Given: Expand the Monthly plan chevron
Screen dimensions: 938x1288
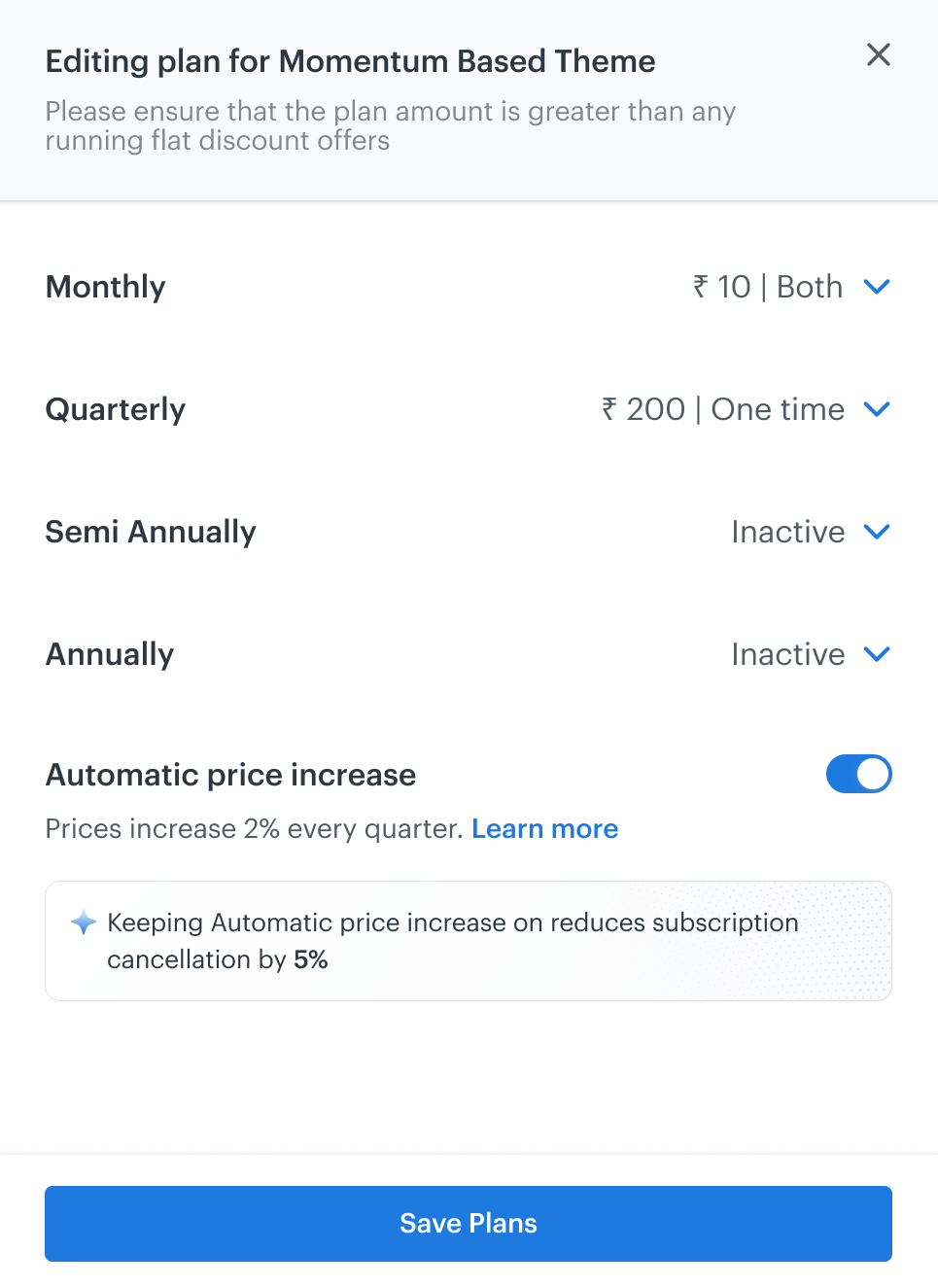Looking at the screenshot, I should (x=877, y=287).
